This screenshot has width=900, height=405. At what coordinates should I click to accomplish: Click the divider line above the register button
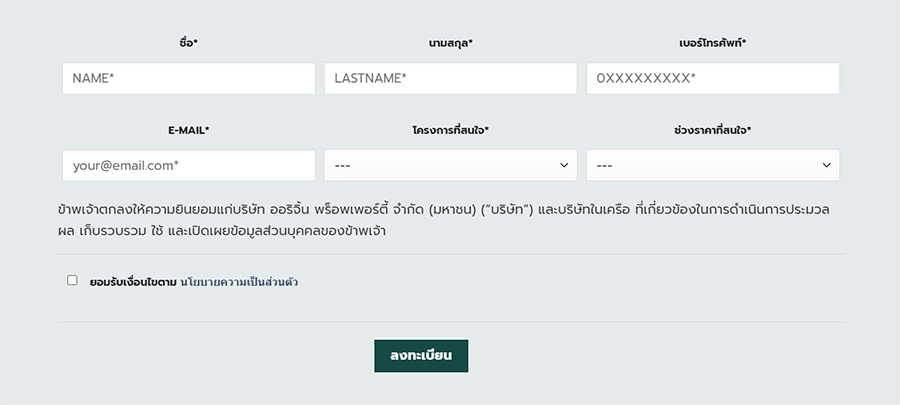tap(450, 322)
